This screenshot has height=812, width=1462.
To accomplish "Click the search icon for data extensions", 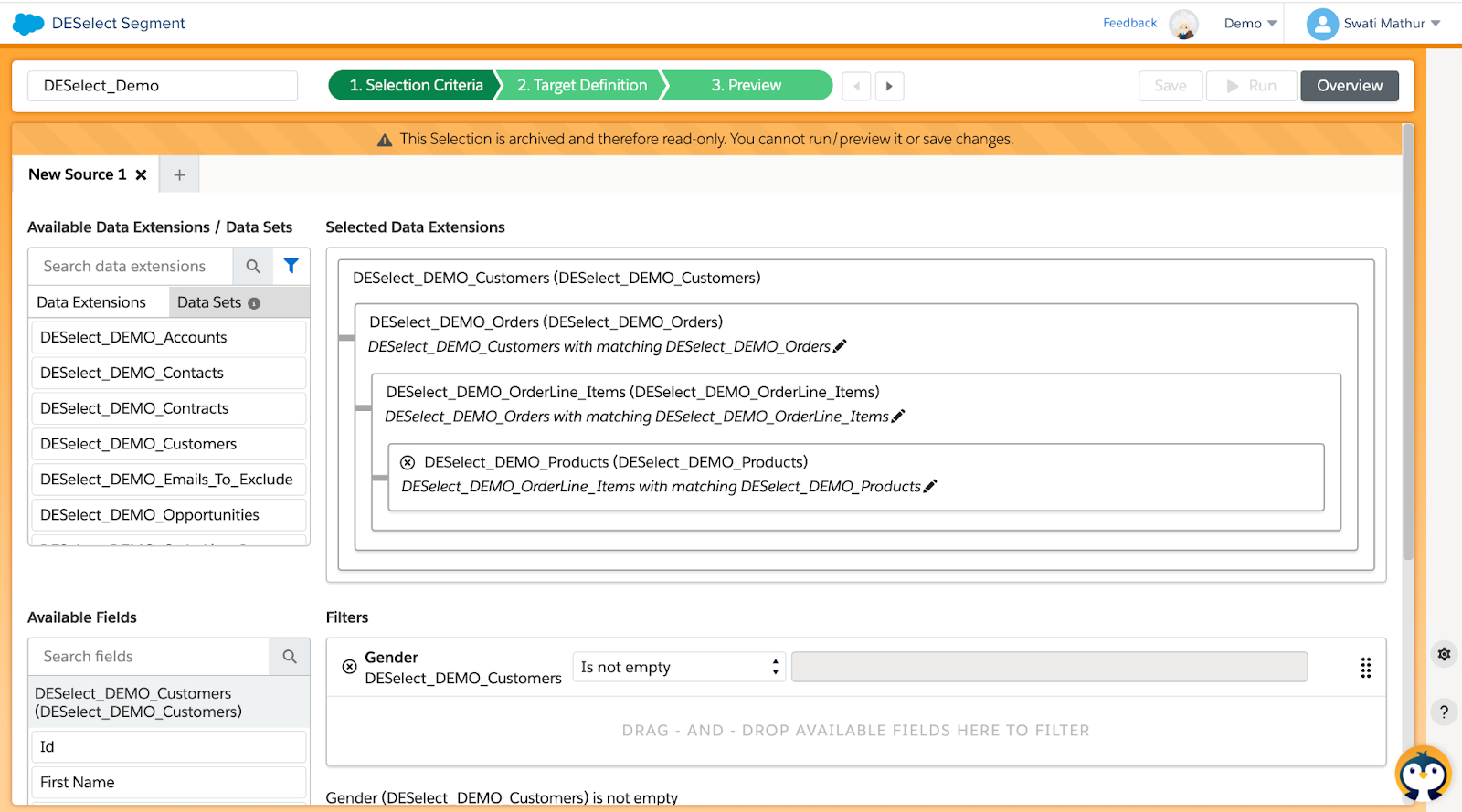I will pyautogui.click(x=253, y=266).
